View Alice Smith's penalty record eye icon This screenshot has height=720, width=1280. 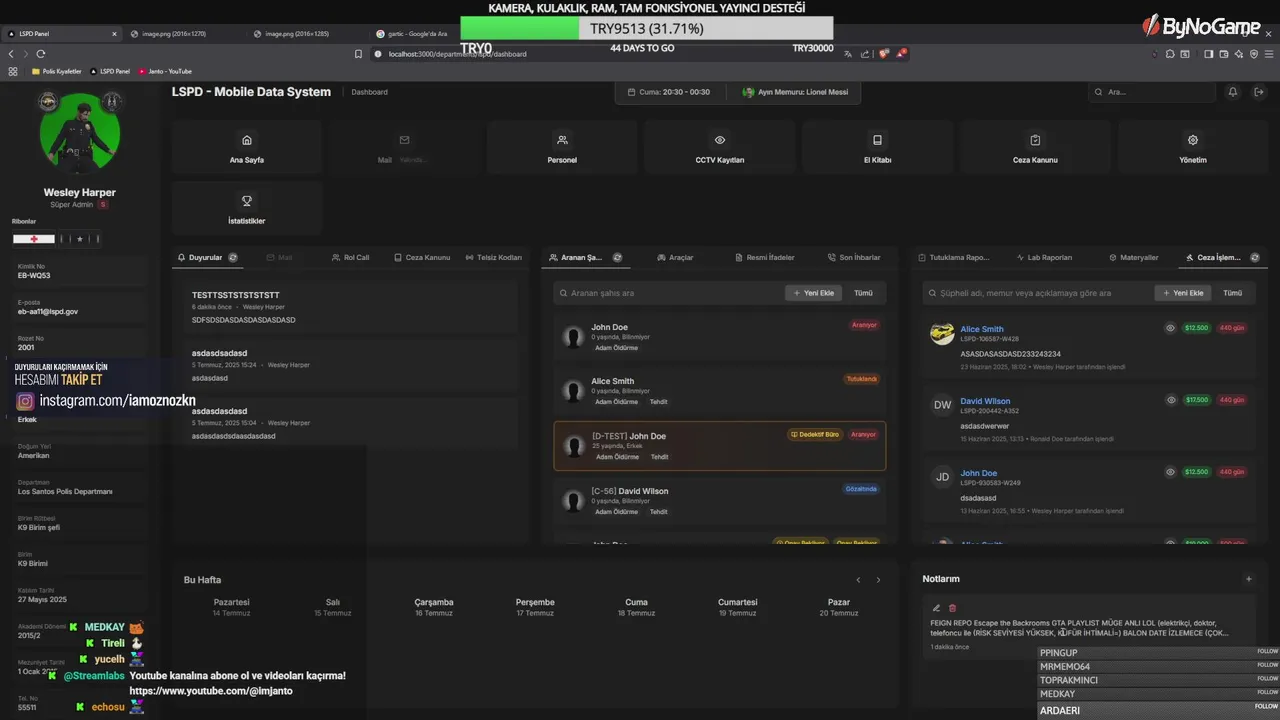pos(1171,328)
